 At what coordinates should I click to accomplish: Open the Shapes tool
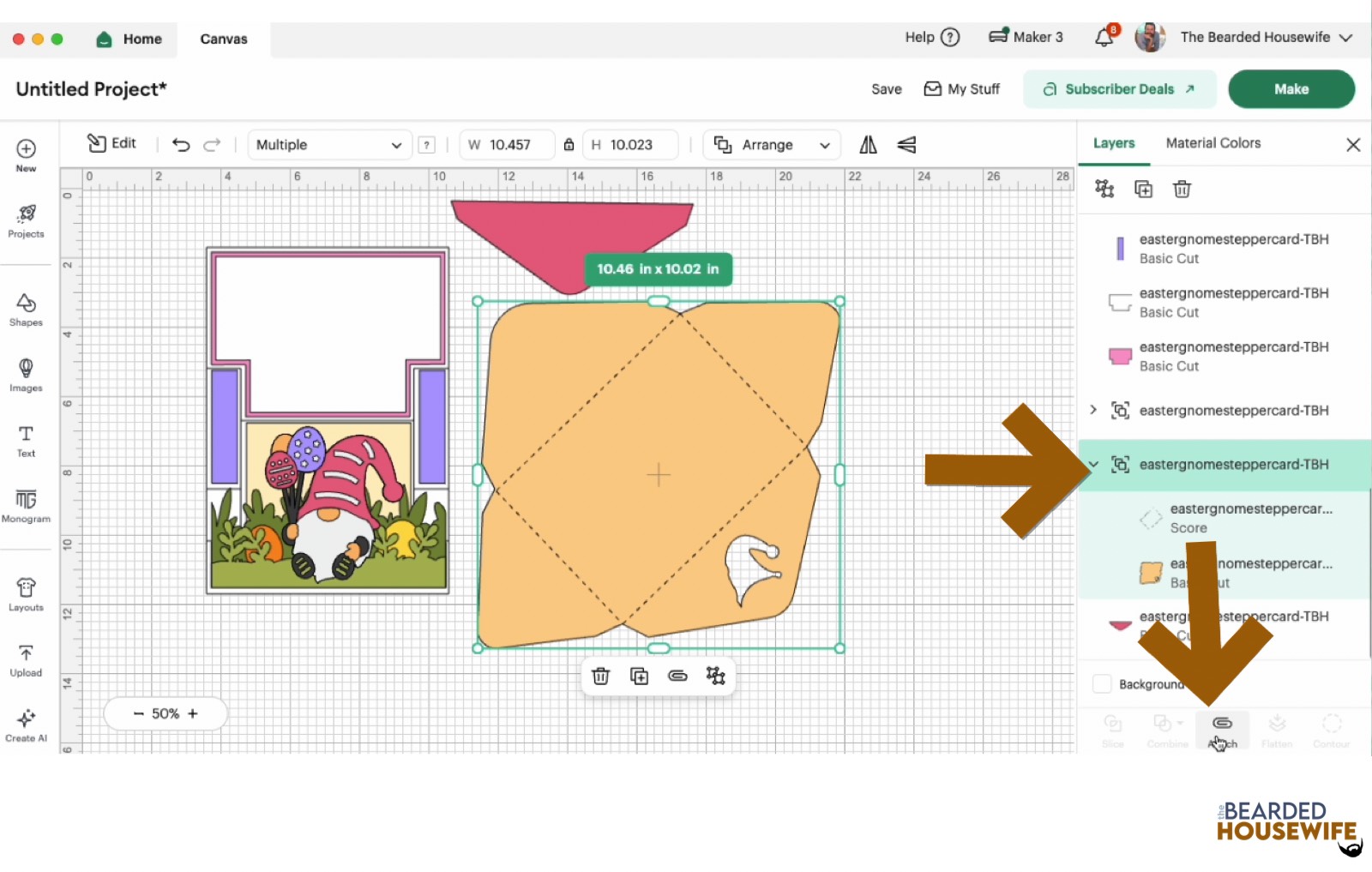click(x=26, y=310)
